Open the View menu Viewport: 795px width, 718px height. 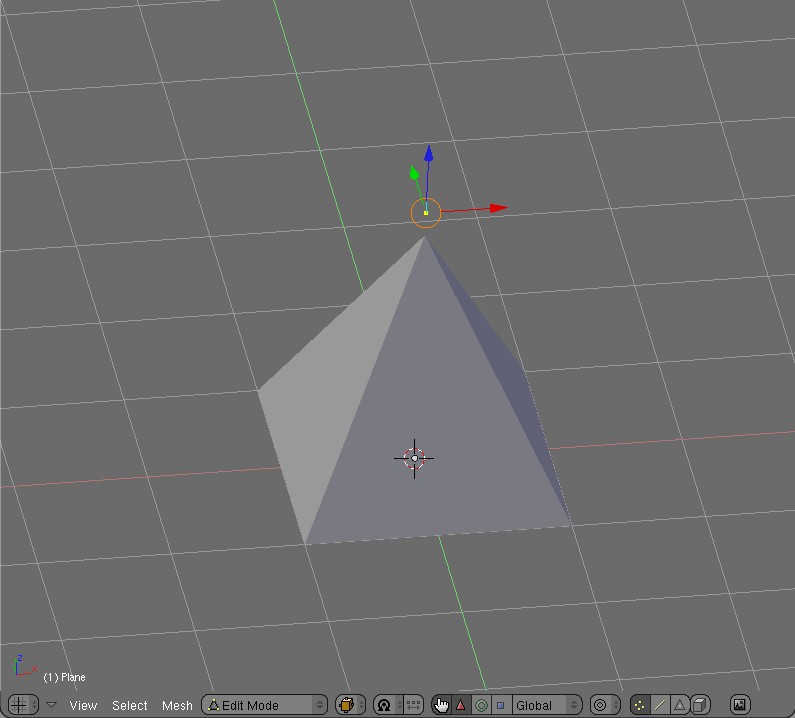(x=83, y=705)
